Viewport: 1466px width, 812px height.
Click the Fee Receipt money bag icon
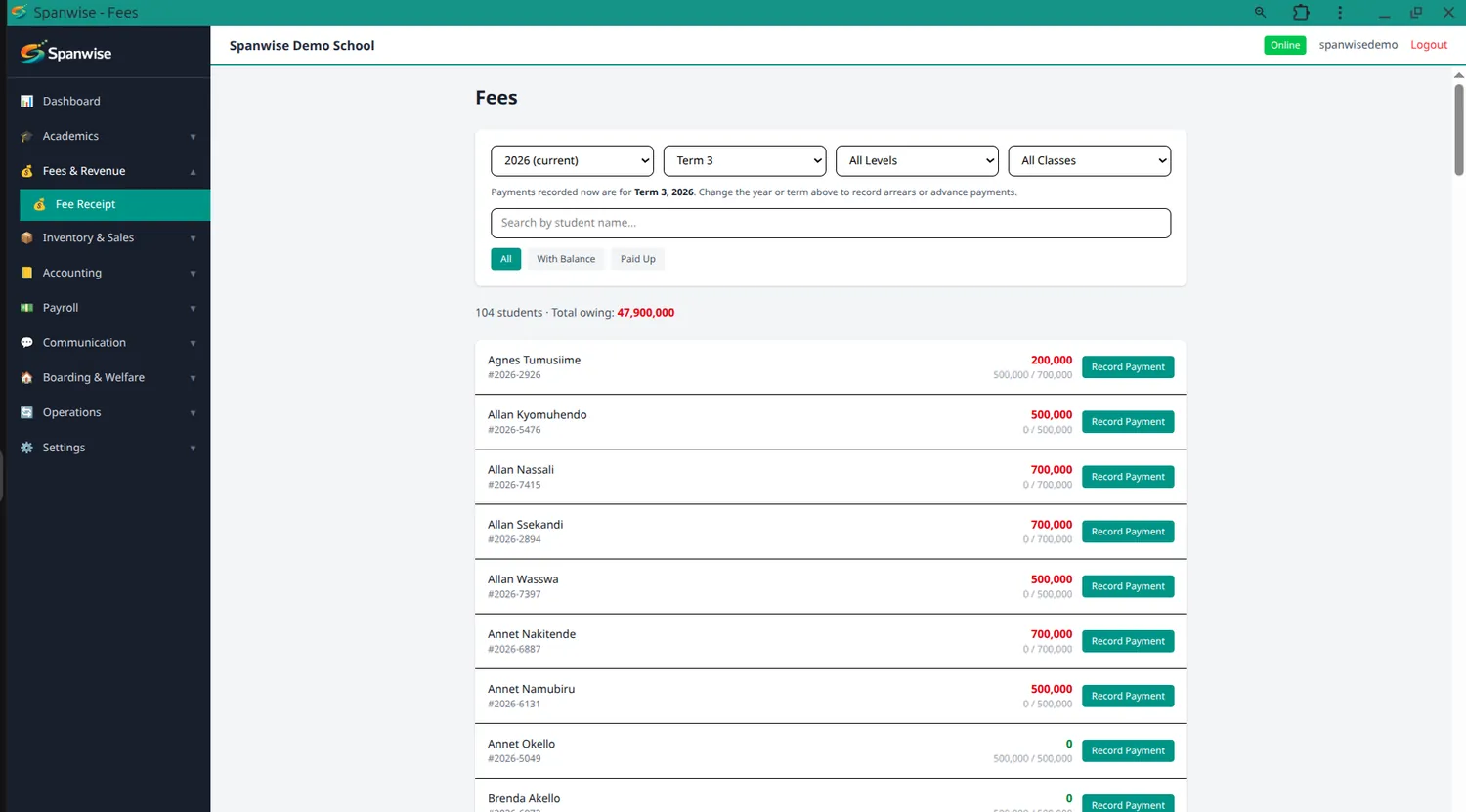click(39, 205)
